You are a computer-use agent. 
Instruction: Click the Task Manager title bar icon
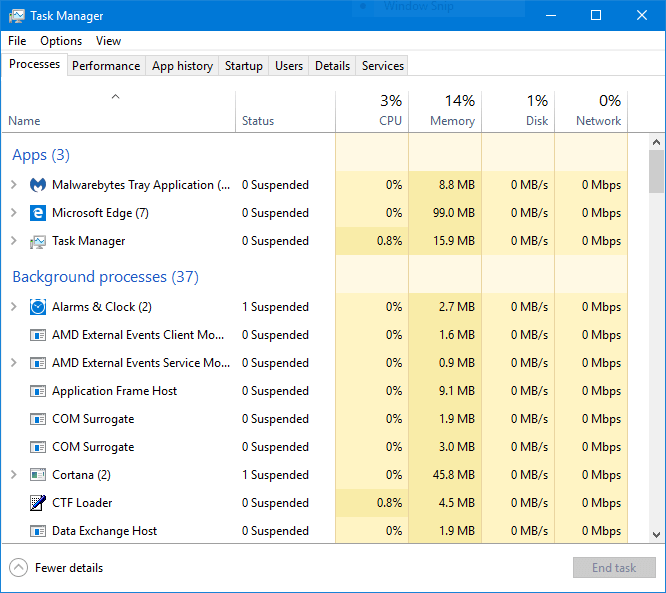click(x=17, y=16)
